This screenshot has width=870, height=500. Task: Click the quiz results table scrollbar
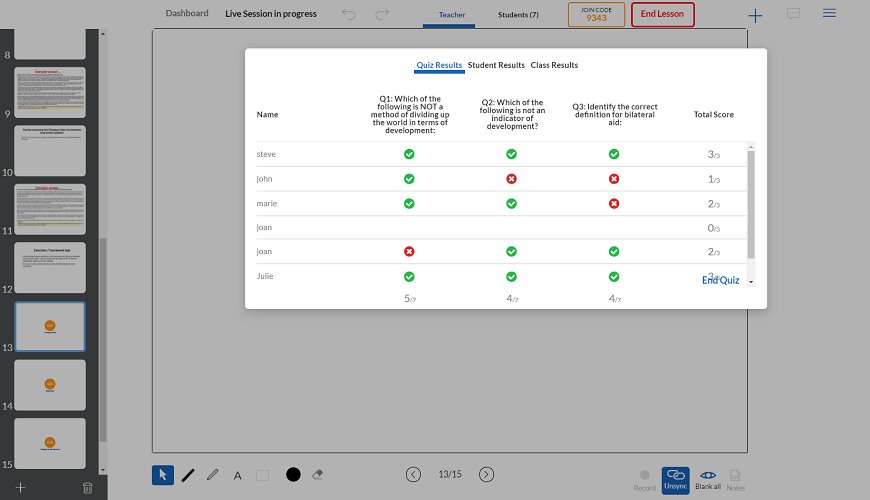point(751,204)
